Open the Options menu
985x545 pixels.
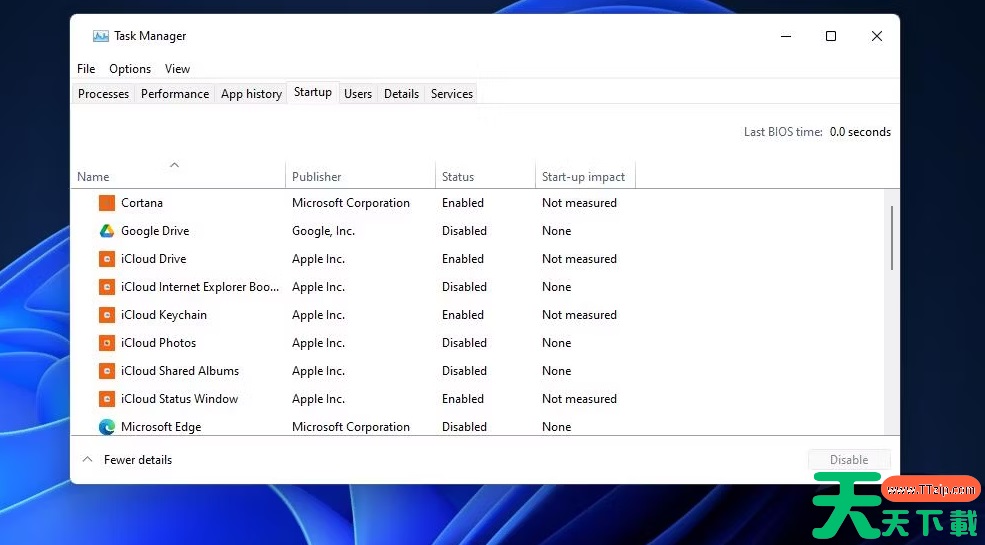[x=130, y=69]
